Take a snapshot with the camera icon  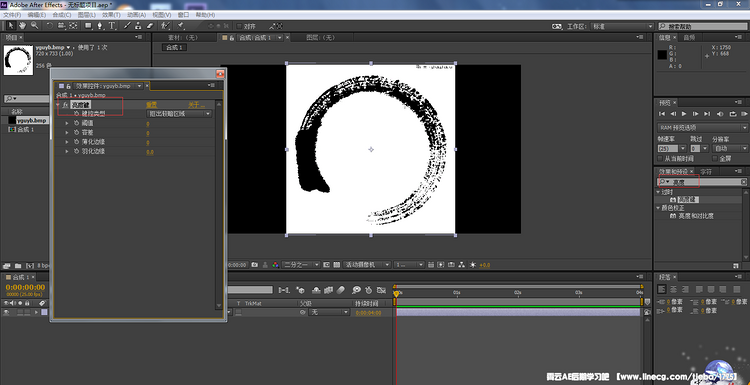(255, 264)
